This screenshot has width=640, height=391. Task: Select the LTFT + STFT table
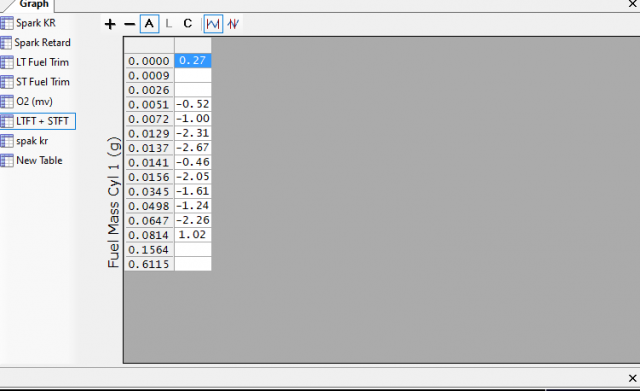(x=42, y=121)
